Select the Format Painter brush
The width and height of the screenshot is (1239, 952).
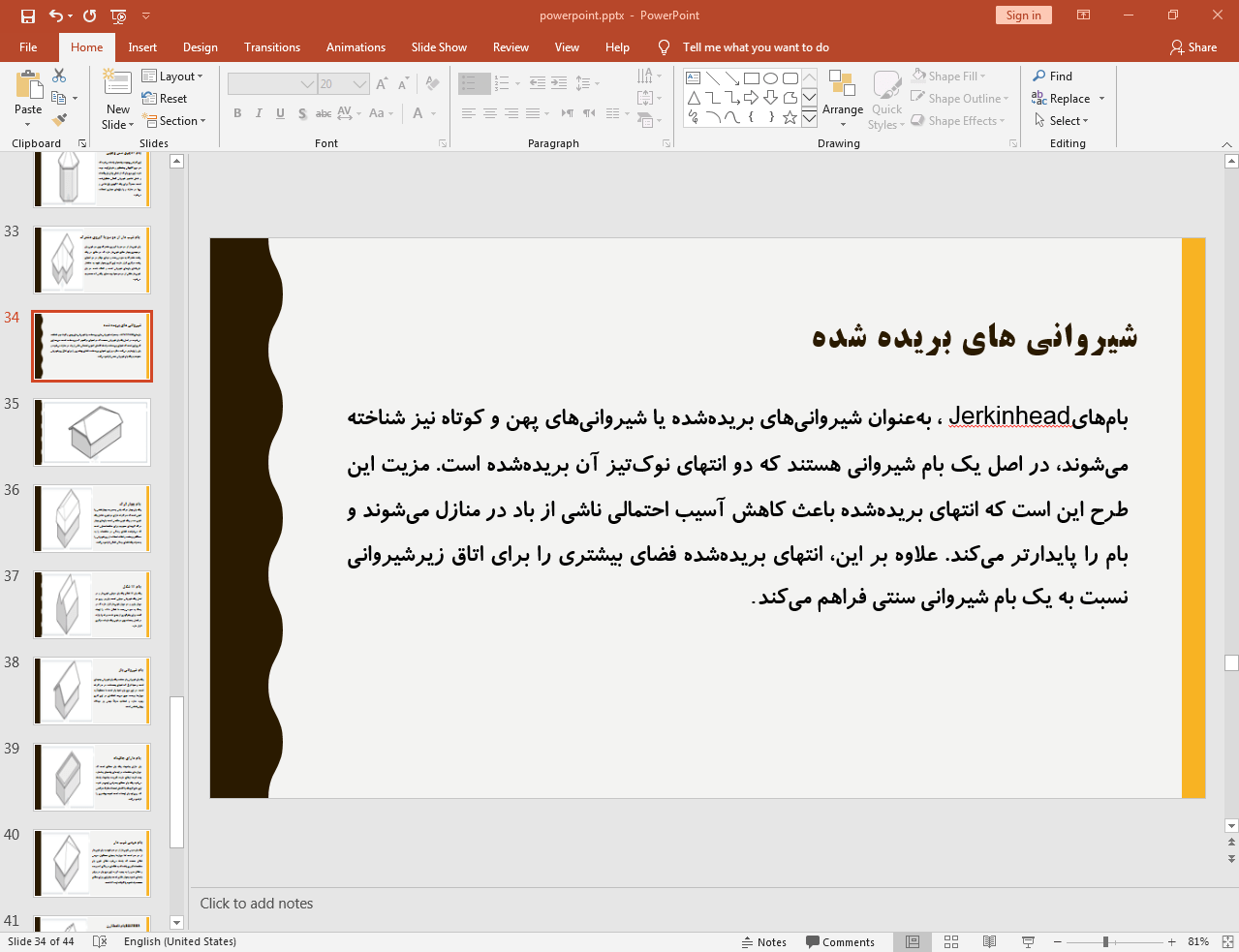click(x=59, y=120)
